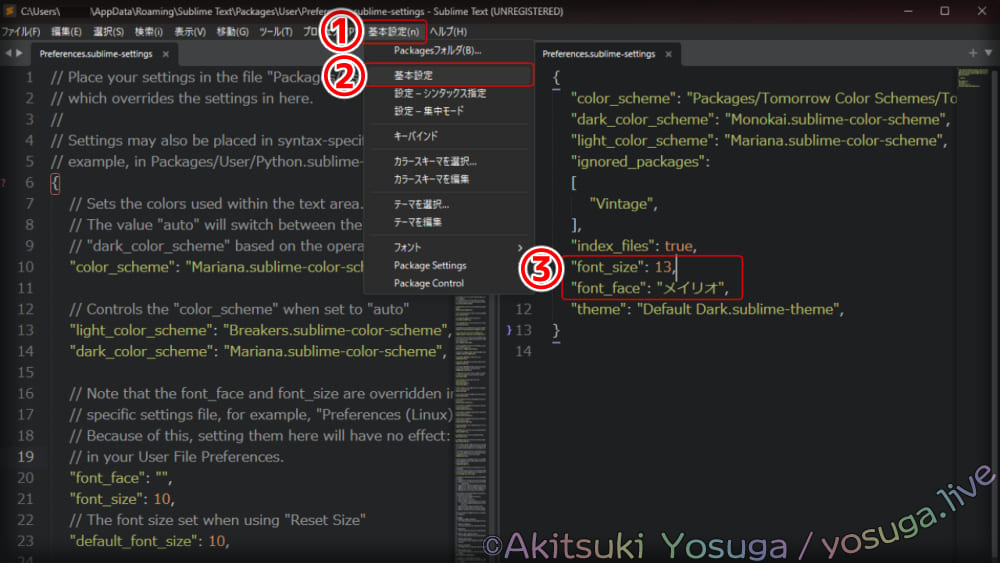The height and width of the screenshot is (563, 1000).
Task: Open the 基本設定(n) menu in menu bar
Action: (x=393, y=32)
